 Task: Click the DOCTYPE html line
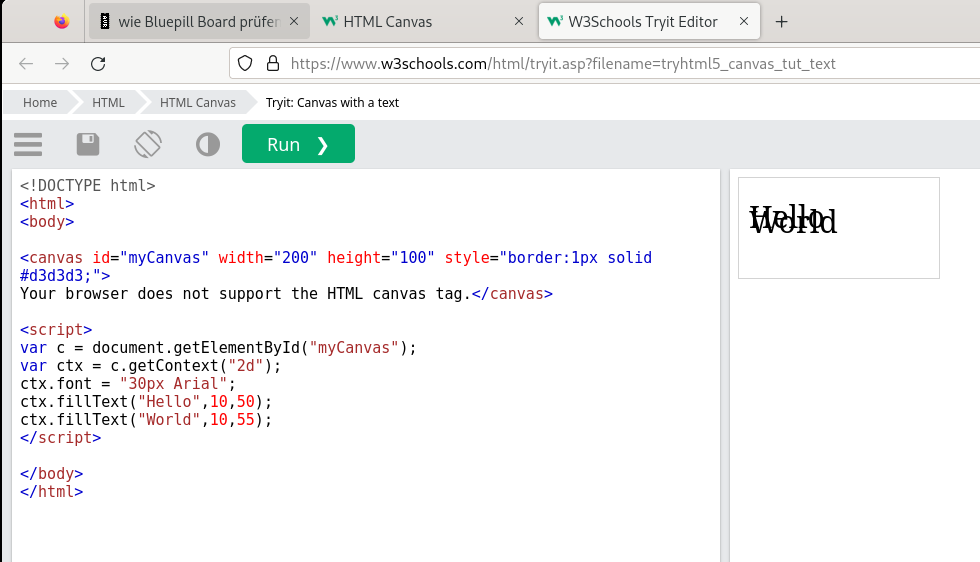point(88,186)
